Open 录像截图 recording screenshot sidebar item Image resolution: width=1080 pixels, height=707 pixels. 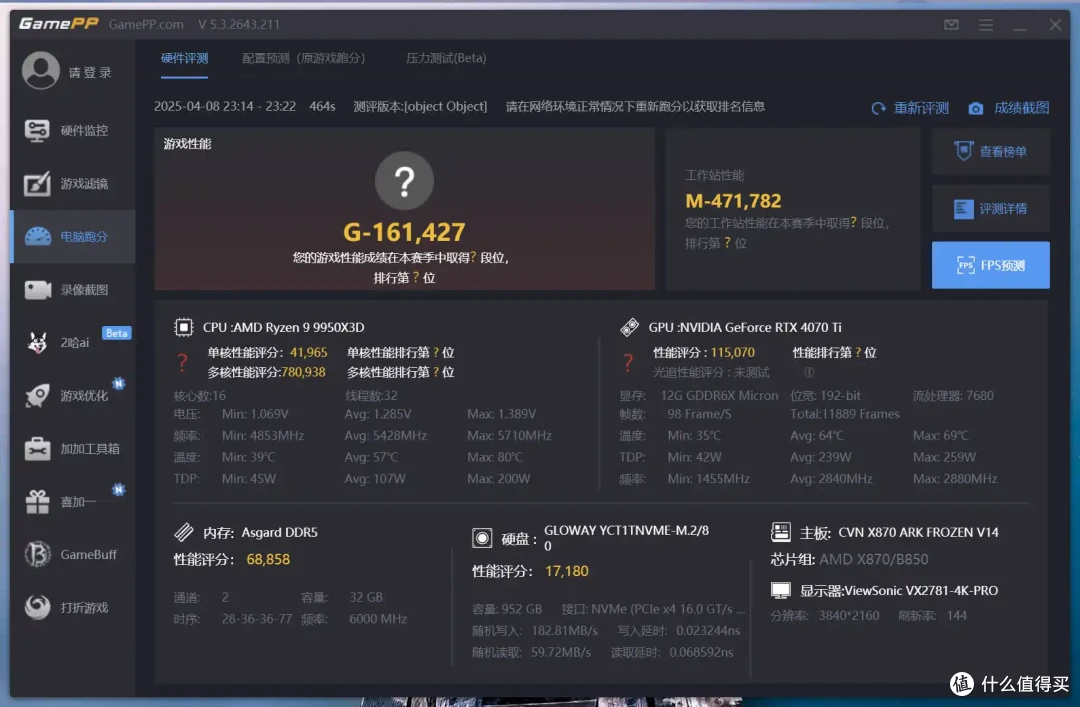tap(72, 289)
